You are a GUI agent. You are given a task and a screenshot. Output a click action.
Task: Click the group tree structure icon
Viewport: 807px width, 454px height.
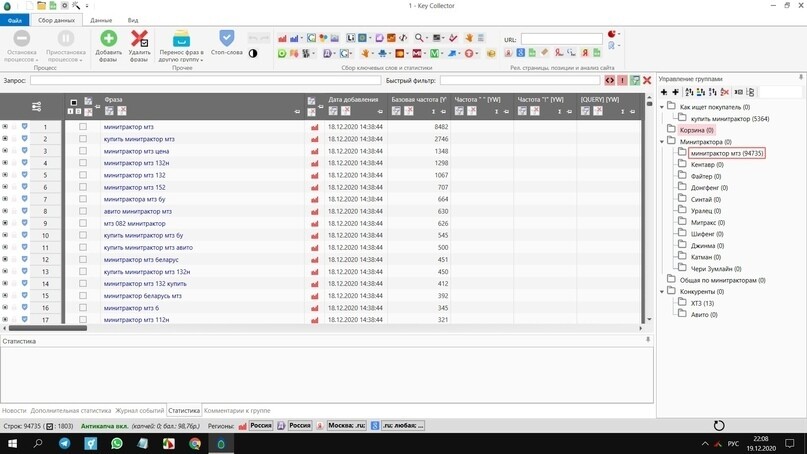click(x=750, y=92)
